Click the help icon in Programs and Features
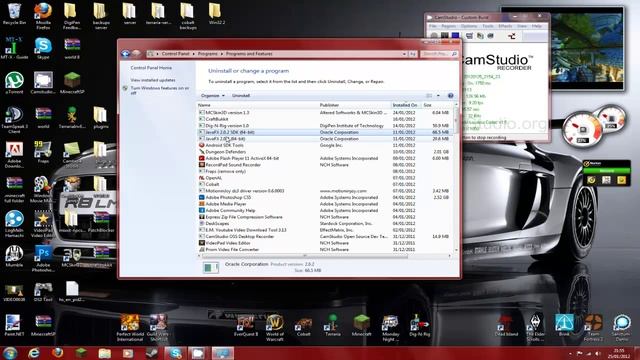The image size is (640, 360). point(451,96)
